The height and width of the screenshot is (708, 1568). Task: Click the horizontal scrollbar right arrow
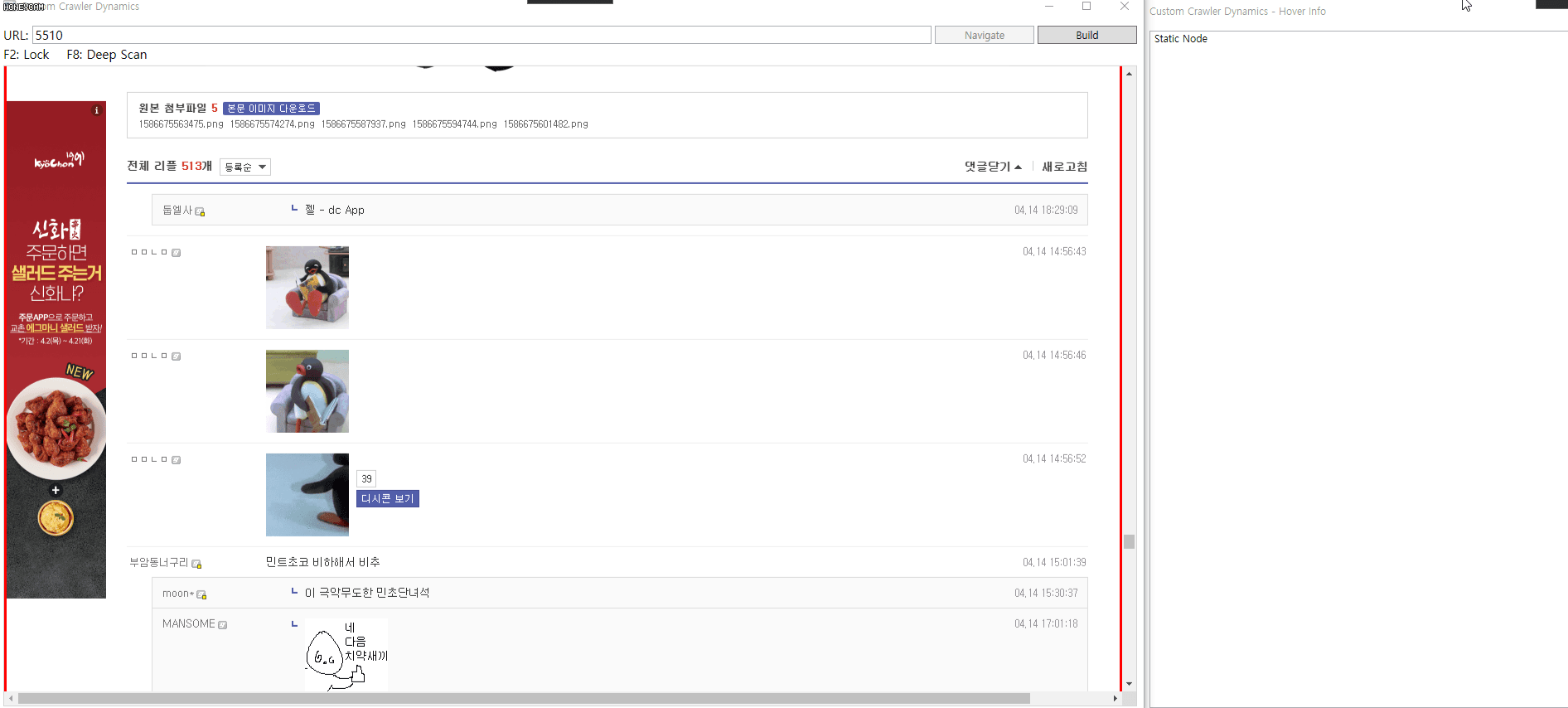tap(1115, 699)
